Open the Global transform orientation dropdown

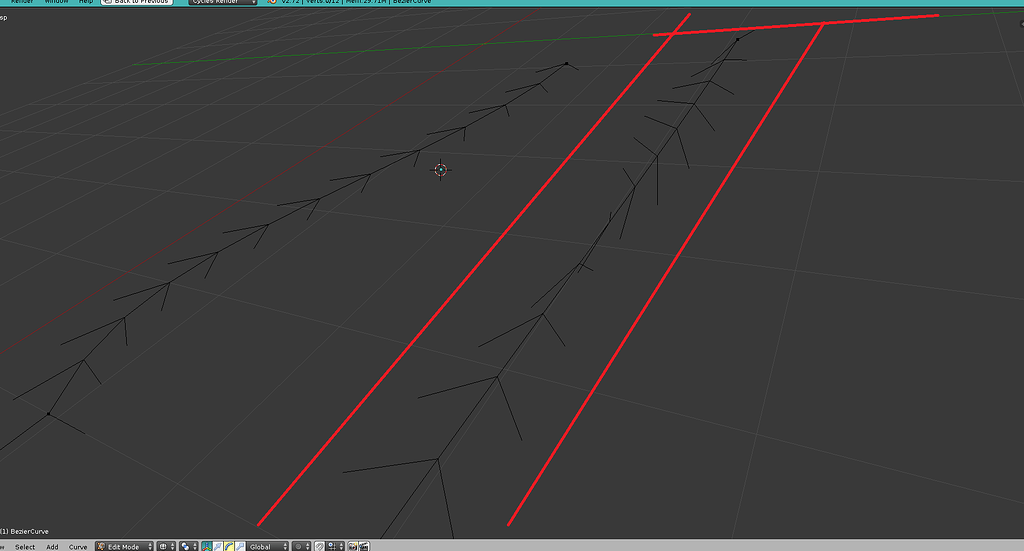[268, 546]
